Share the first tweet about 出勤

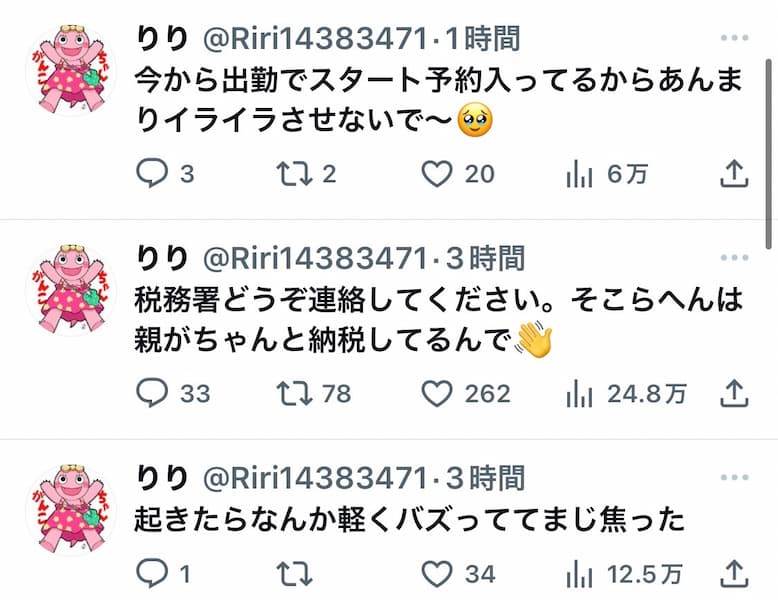(734, 174)
